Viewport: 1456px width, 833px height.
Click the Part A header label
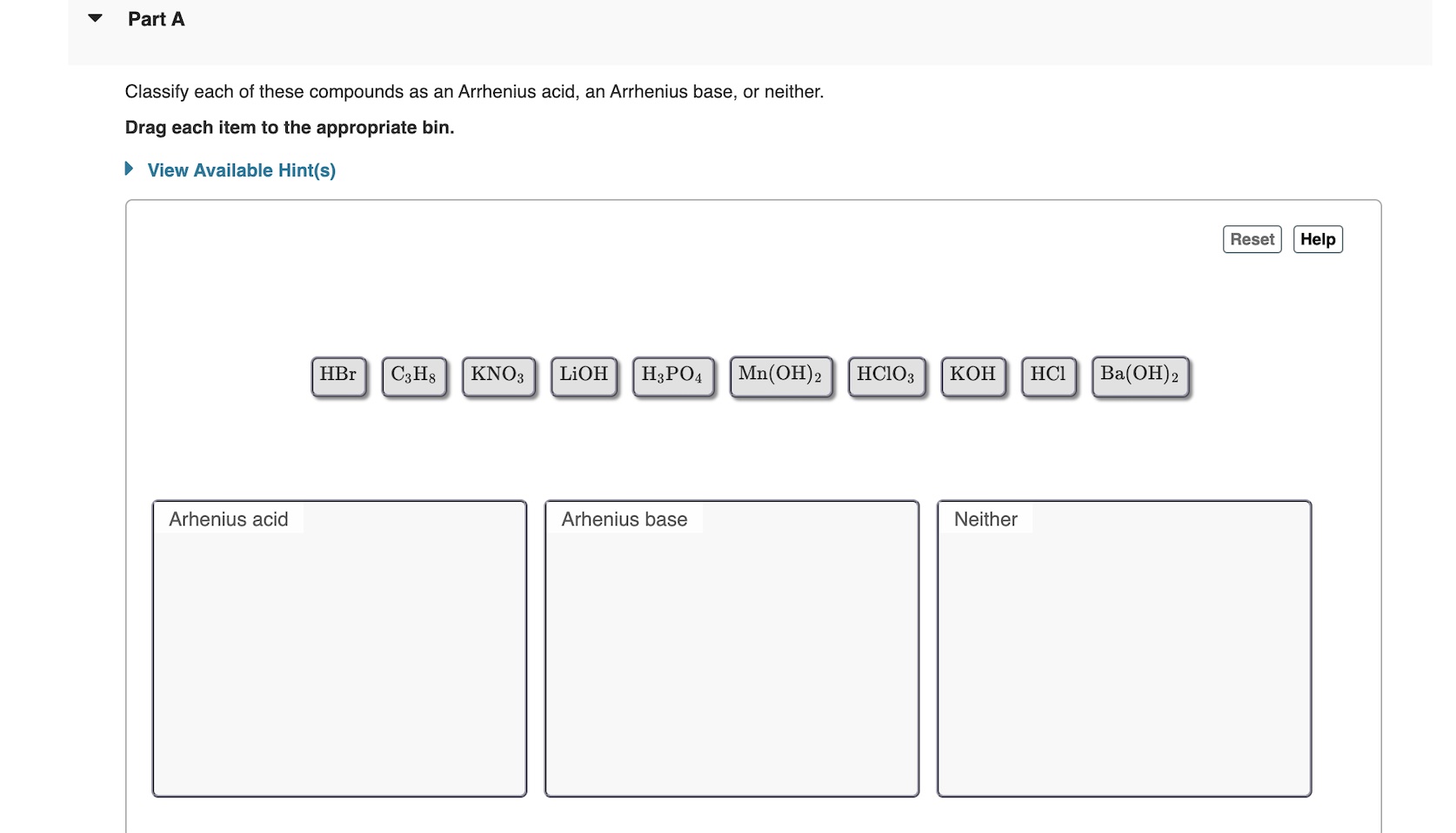(156, 18)
